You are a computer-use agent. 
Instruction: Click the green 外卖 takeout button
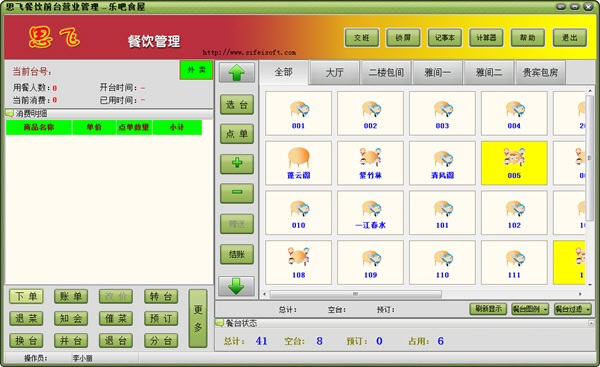click(196, 70)
